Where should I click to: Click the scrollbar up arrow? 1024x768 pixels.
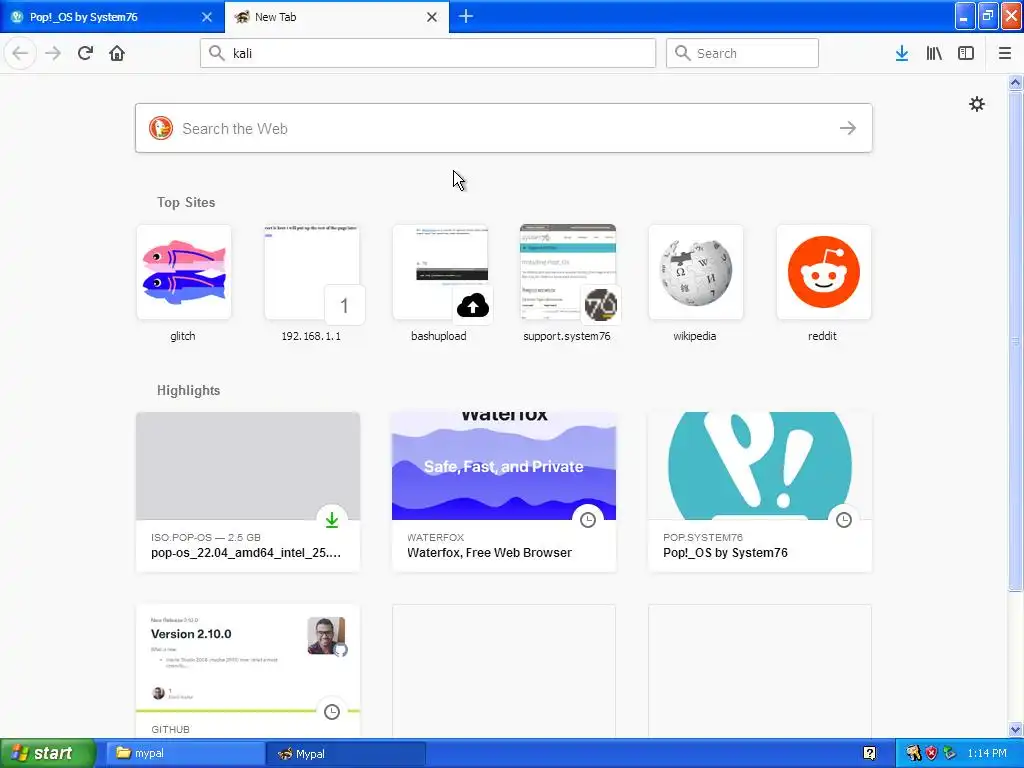pos(1016,82)
